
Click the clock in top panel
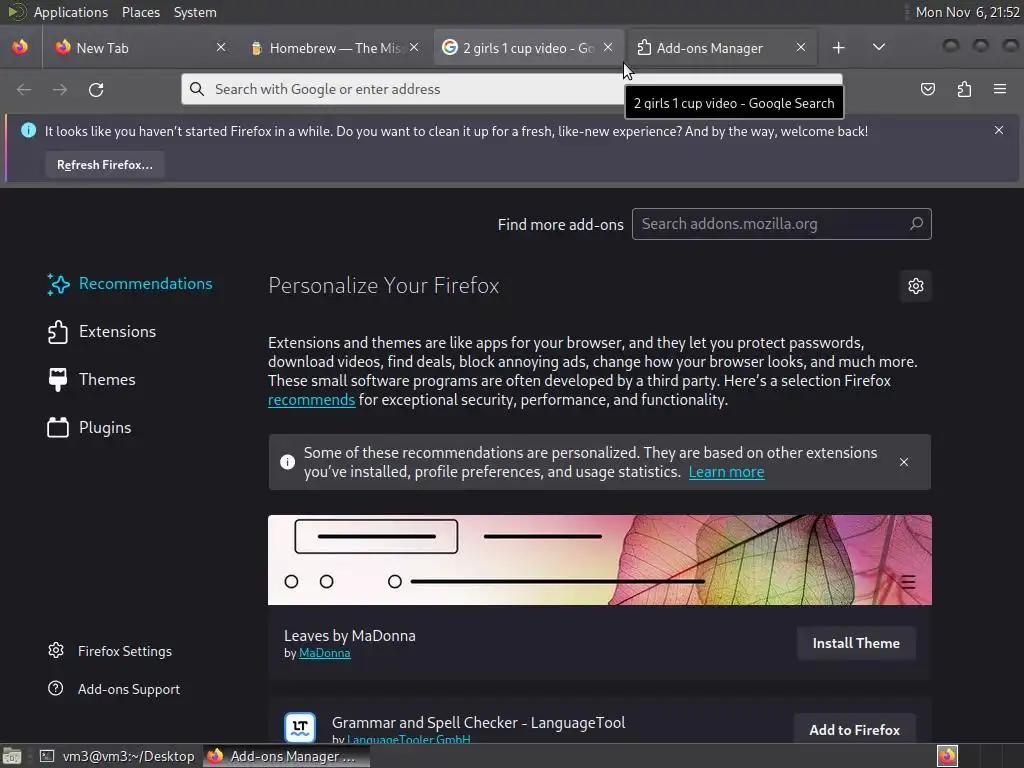click(x=967, y=12)
